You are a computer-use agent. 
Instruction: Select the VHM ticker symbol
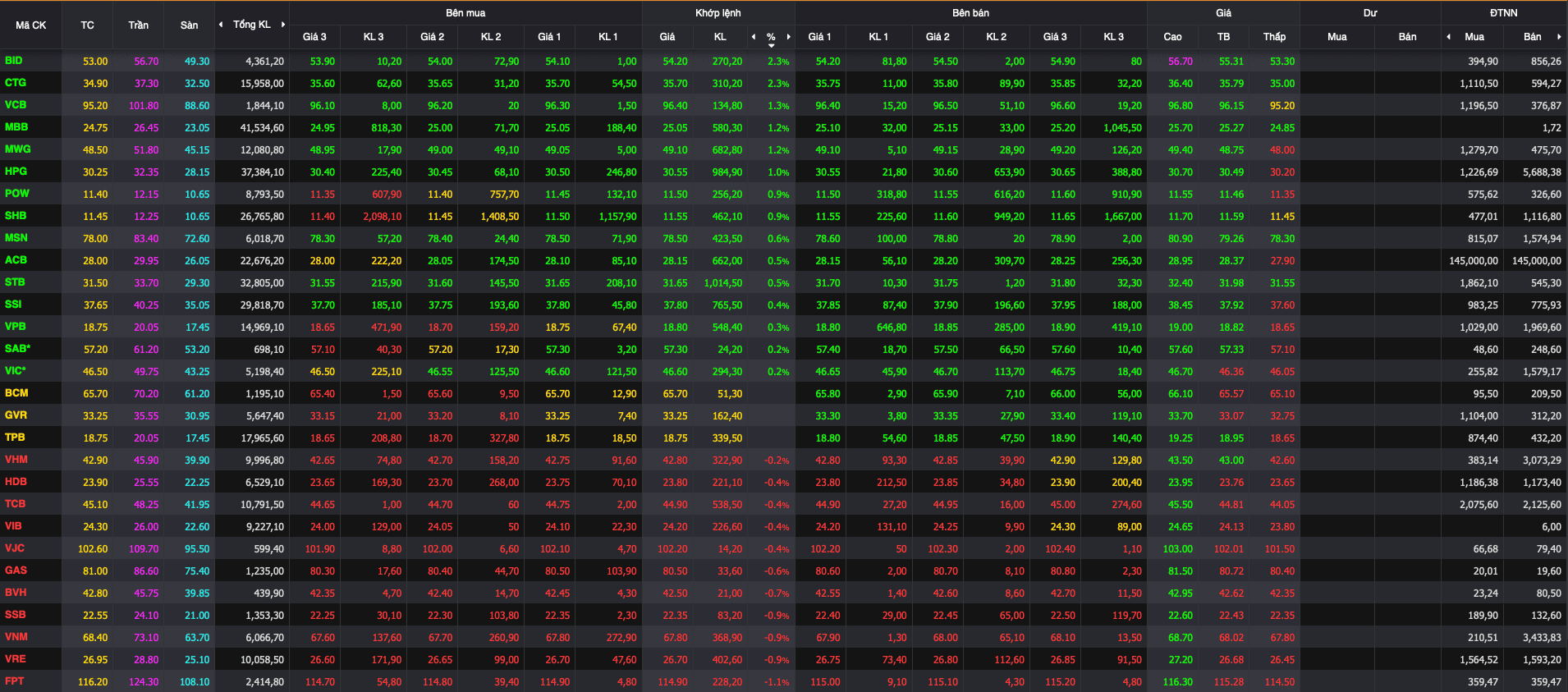(x=16, y=460)
